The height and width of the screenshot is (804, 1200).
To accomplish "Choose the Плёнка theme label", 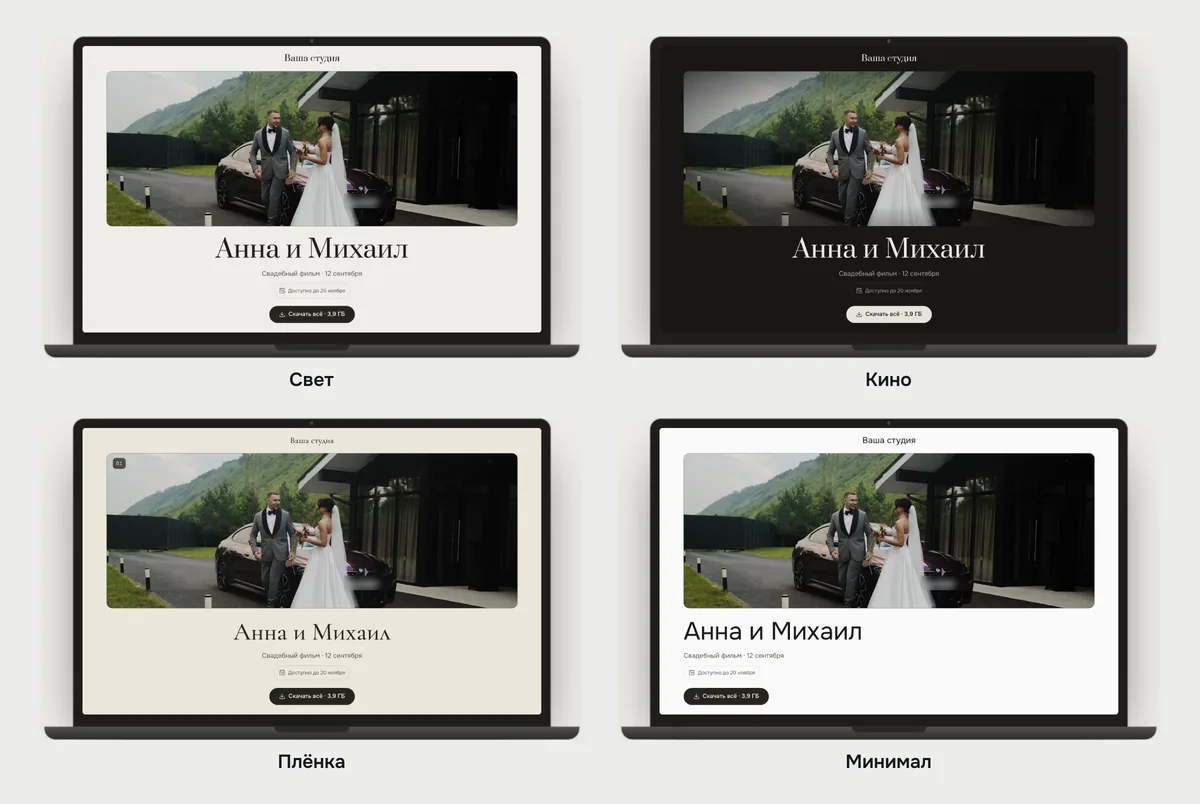I will [x=311, y=762].
